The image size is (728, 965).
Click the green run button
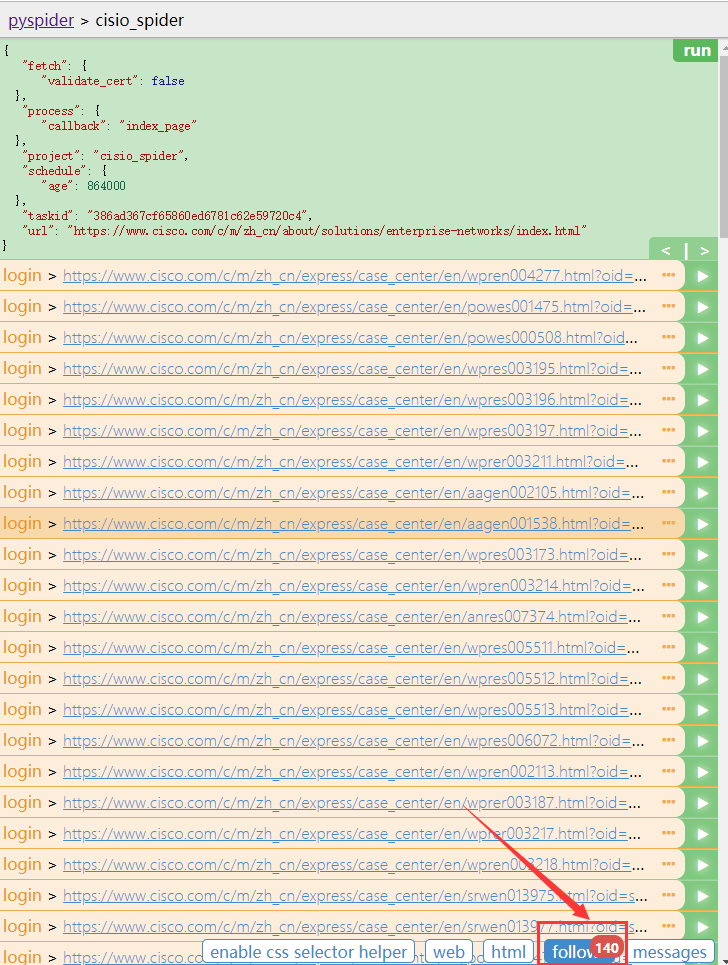[x=696, y=50]
